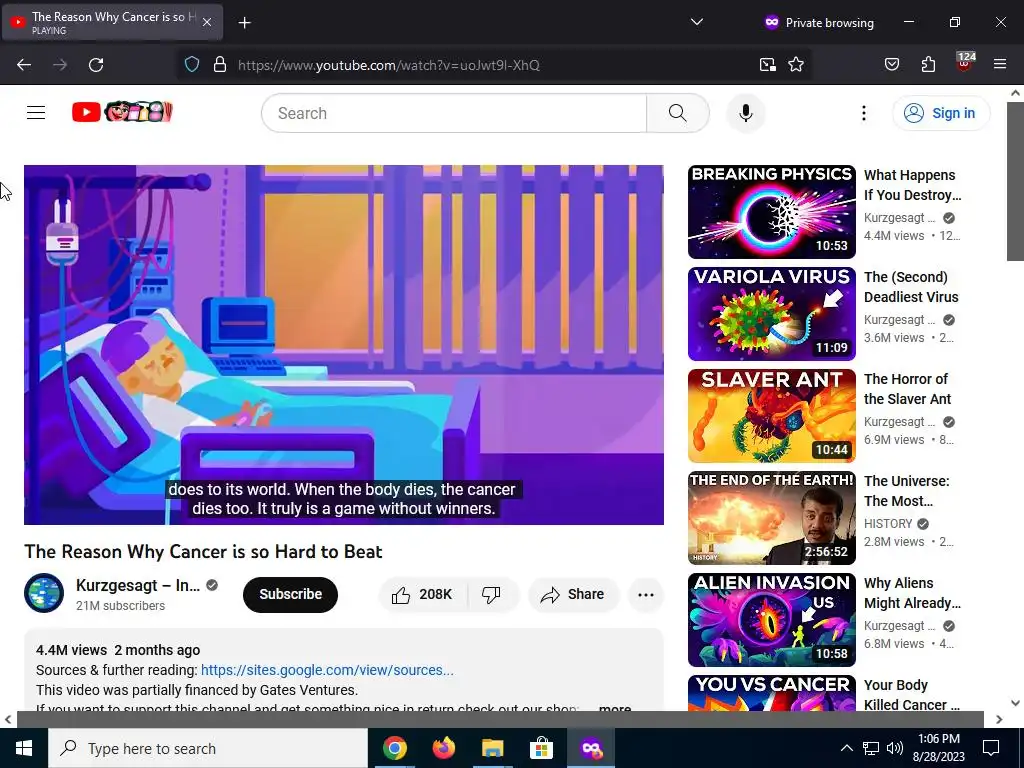Open new tab with plus button
The height and width of the screenshot is (768, 1024).
tap(244, 23)
